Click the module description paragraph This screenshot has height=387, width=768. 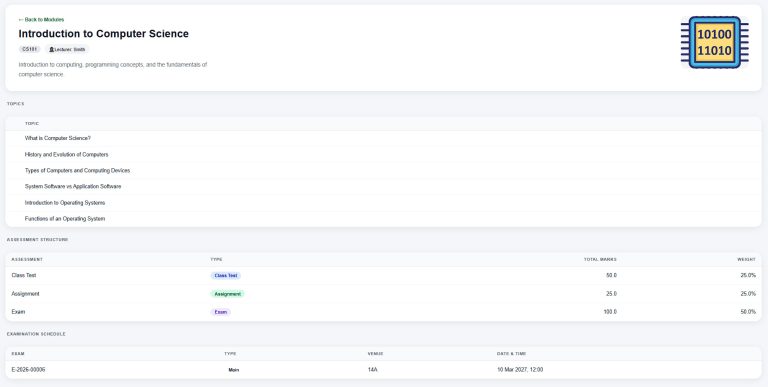pos(113,70)
